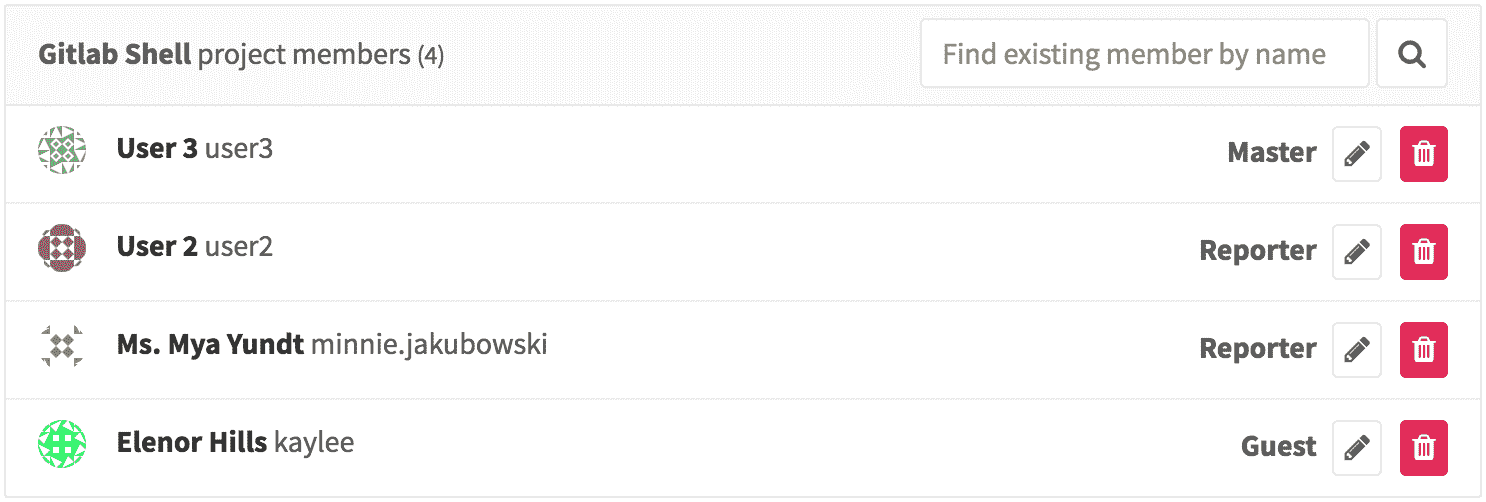Click the search magnifier button
This screenshot has width=1486, height=502.
tap(1411, 54)
